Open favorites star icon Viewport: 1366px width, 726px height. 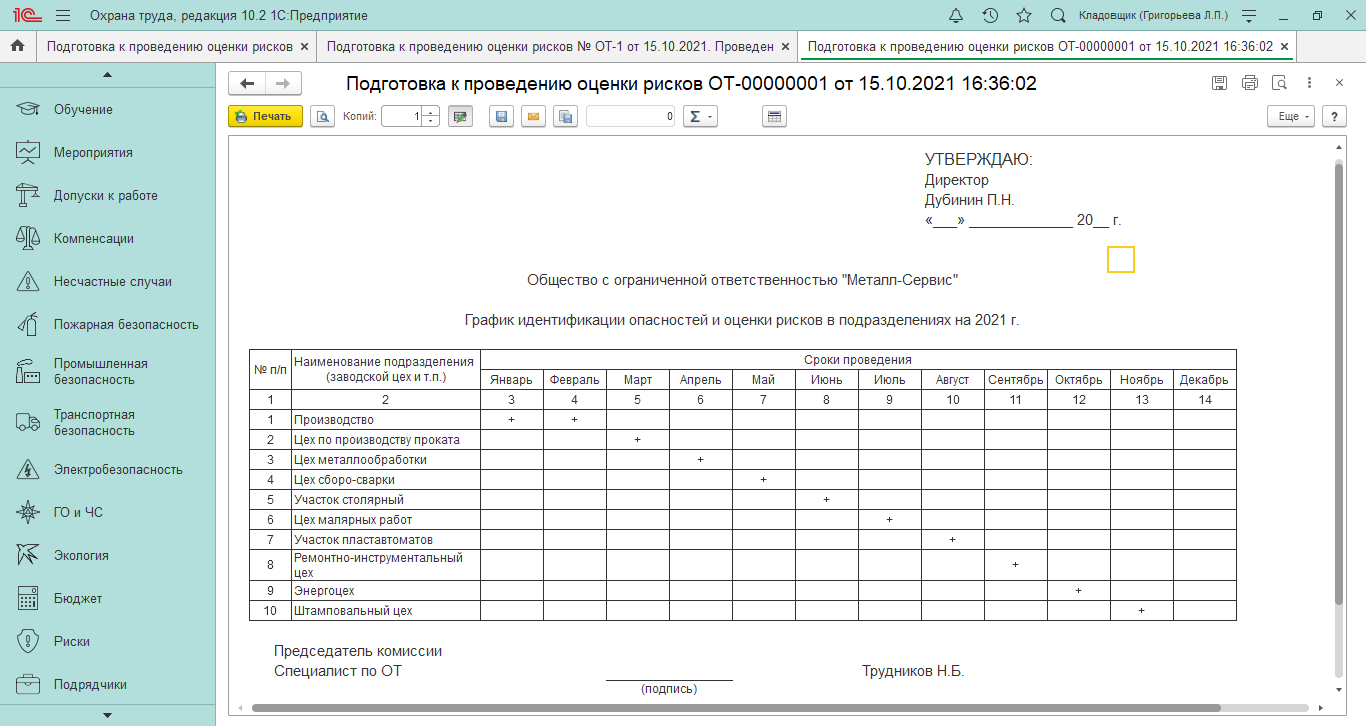[1024, 16]
